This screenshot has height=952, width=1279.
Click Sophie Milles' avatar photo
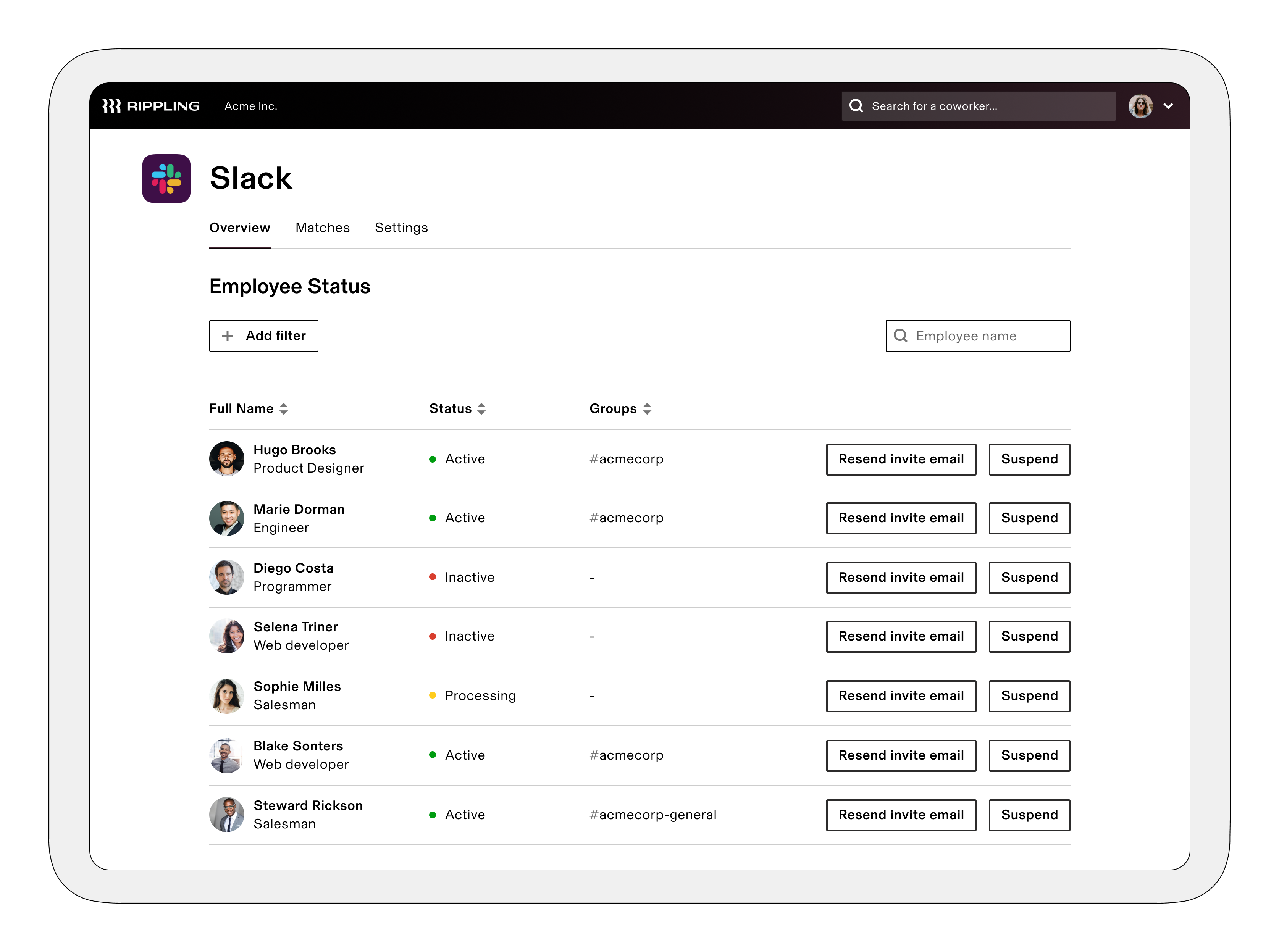point(226,695)
